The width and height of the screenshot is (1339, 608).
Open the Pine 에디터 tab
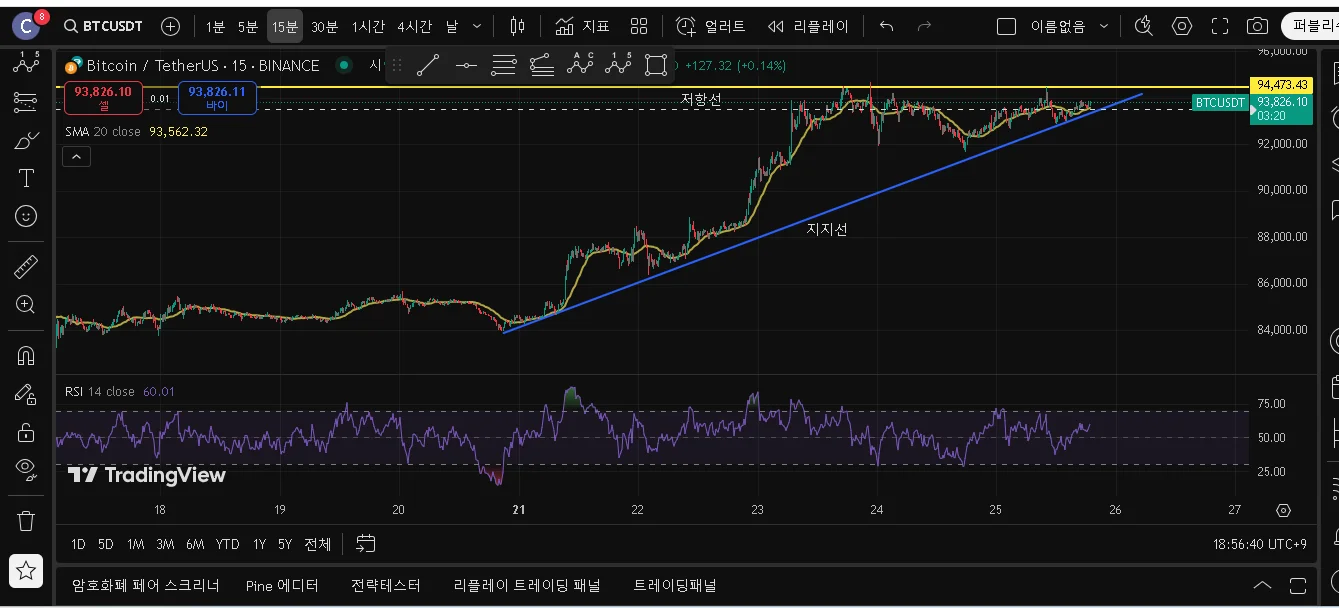pyautogui.click(x=282, y=586)
